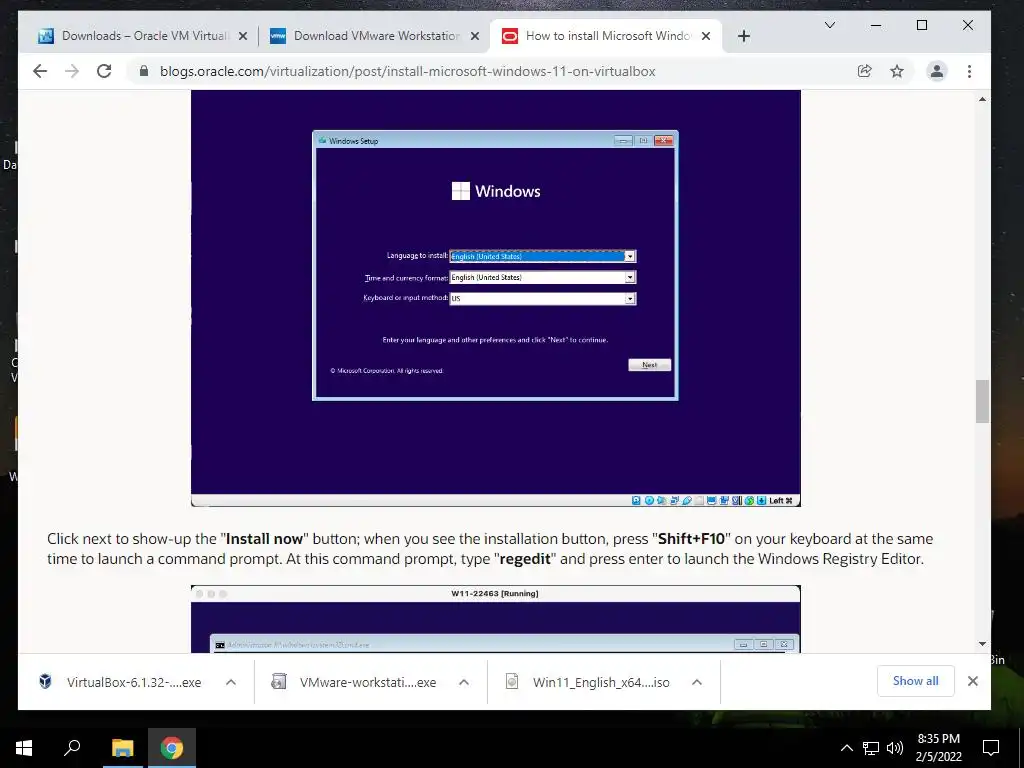Open the Chrome profile icon

click(936, 71)
